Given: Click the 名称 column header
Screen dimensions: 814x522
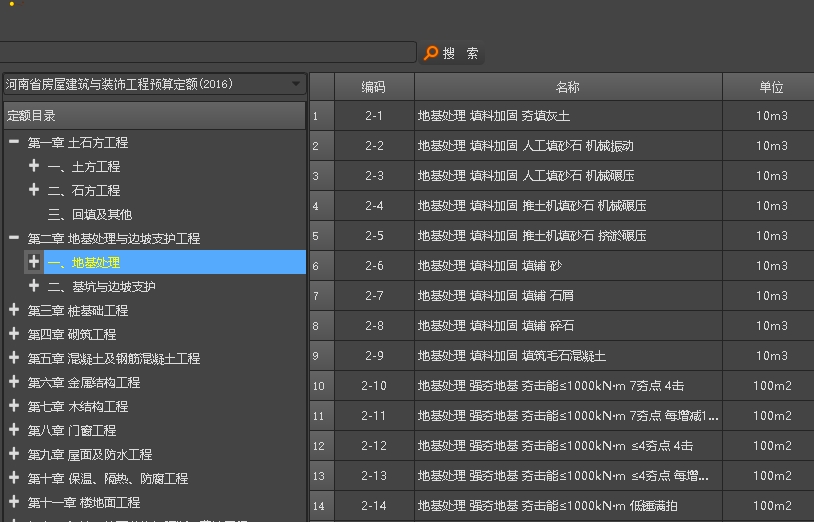Looking at the screenshot, I should coord(567,87).
